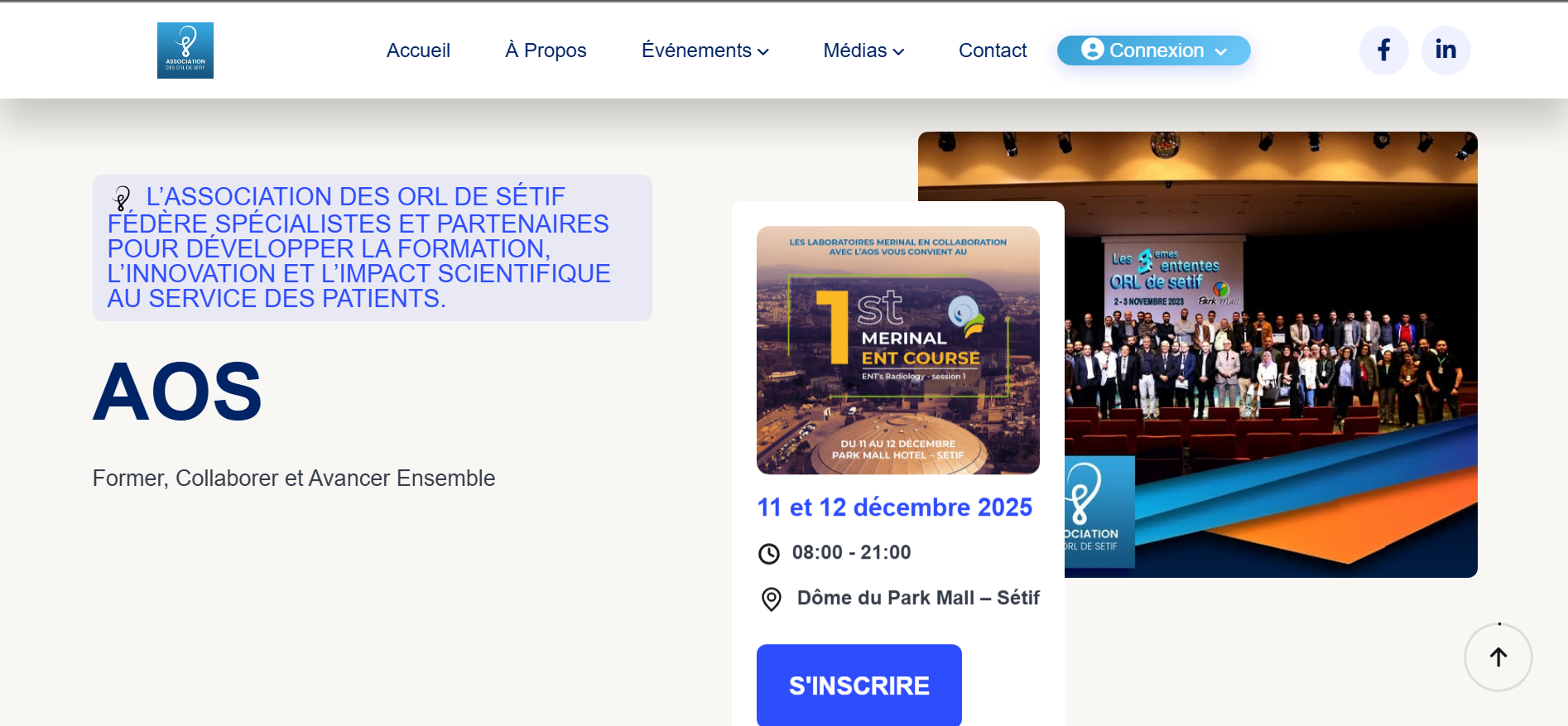Navigate to the Contact page

992,50
